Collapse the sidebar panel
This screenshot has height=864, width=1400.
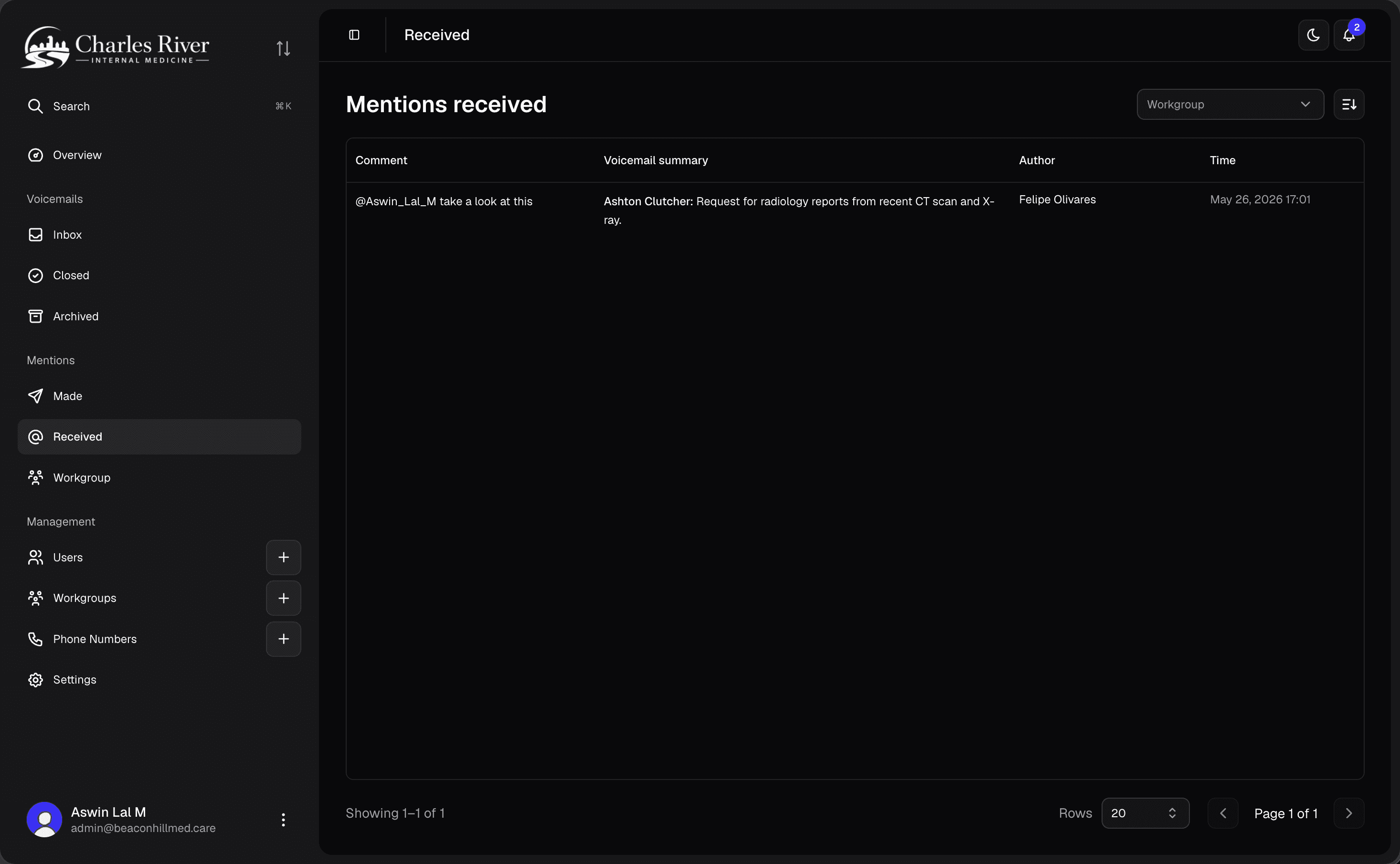click(354, 35)
